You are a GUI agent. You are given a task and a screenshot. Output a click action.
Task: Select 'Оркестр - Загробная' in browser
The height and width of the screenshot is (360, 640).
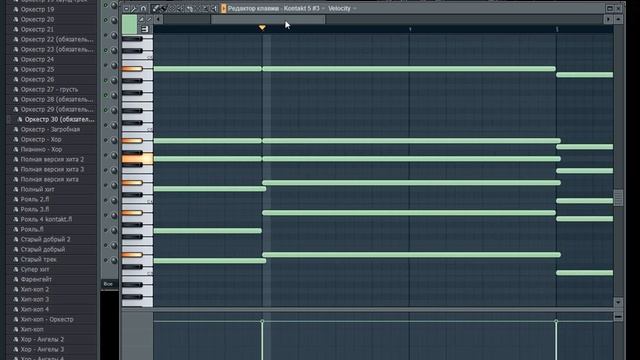tap(50, 129)
